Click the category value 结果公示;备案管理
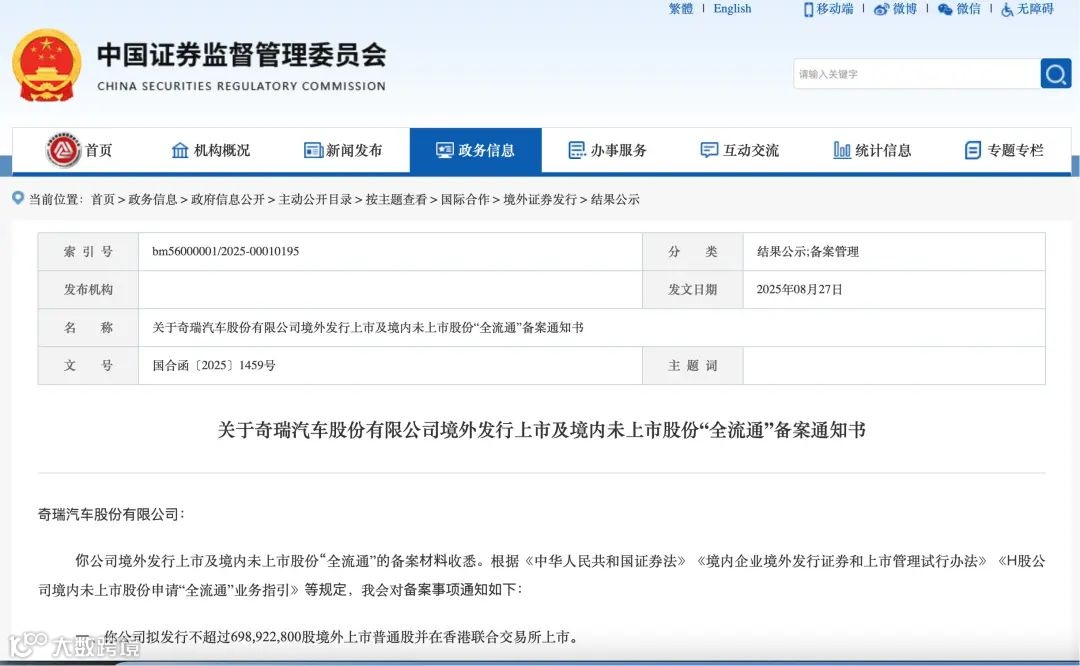Image resolution: width=1080 pixels, height=666 pixels. coord(808,251)
